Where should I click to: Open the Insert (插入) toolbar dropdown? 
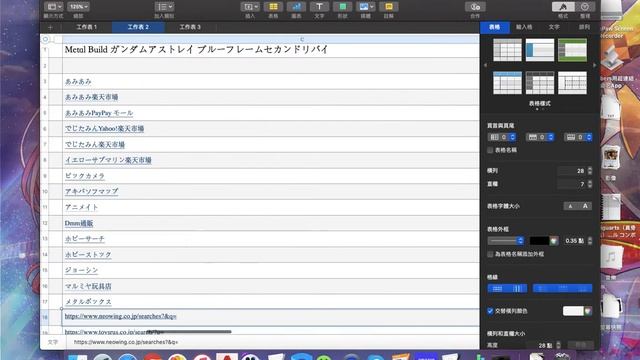(250, 7)
